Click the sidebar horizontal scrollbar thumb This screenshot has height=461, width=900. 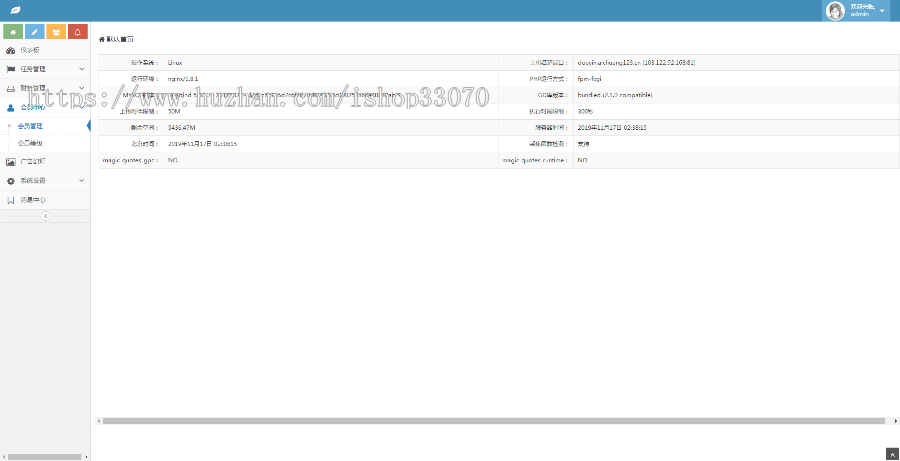(43, 458)
